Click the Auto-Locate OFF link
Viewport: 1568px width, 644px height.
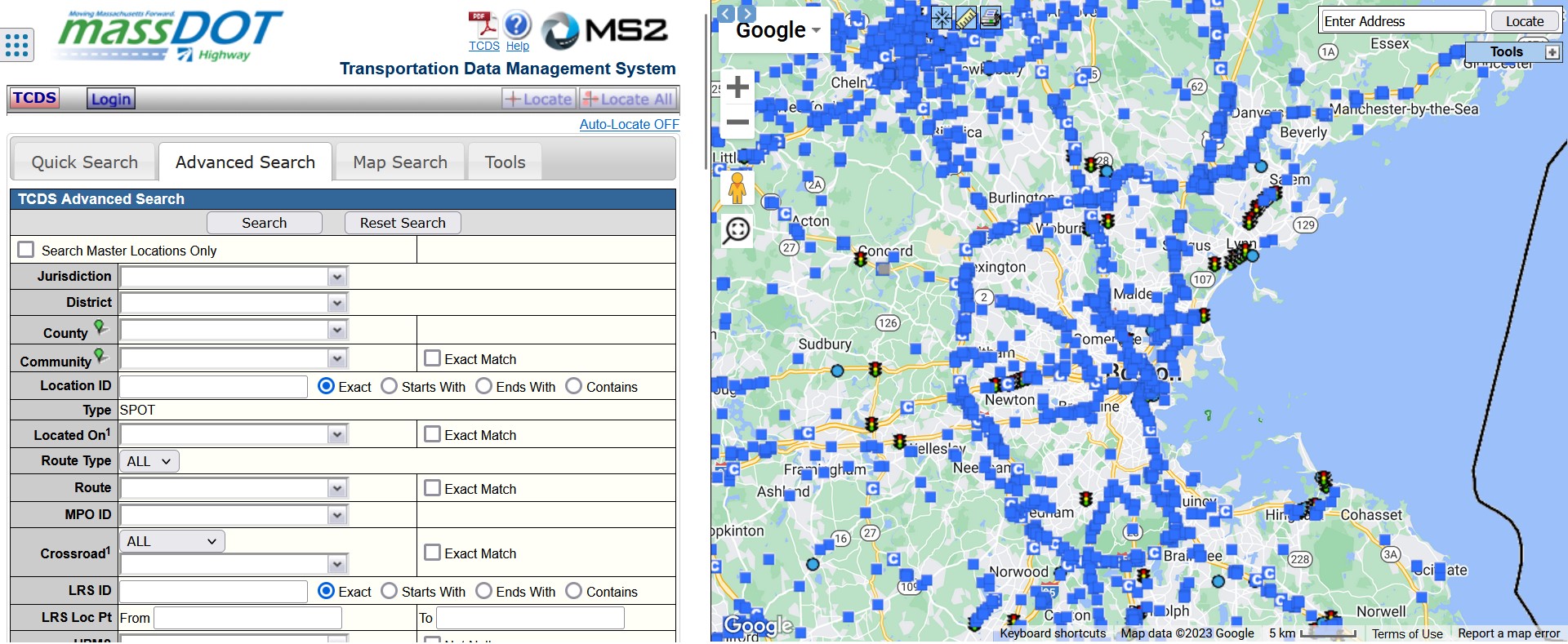[629, 124]
